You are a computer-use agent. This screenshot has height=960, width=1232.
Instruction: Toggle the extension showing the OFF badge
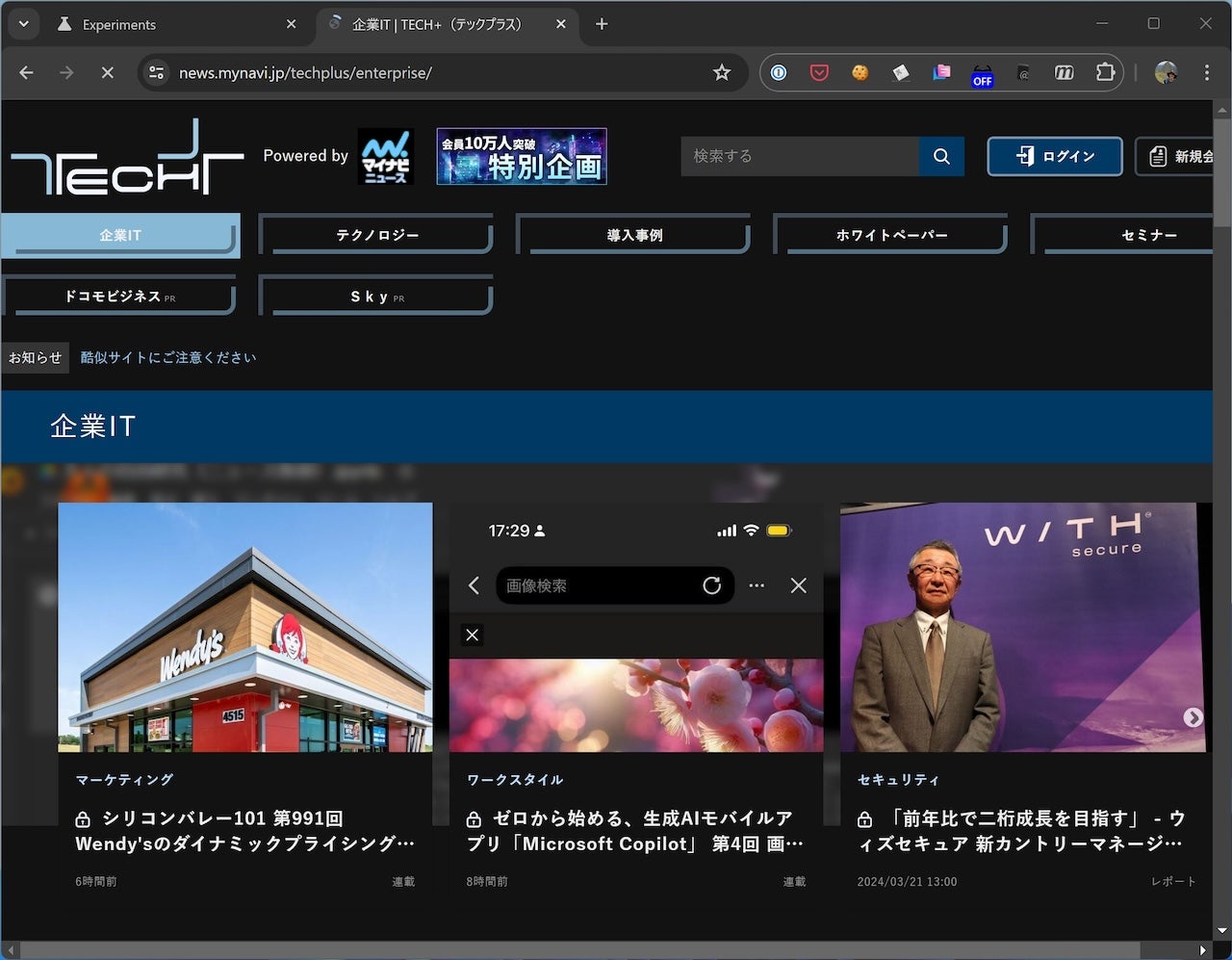click(x=982, y=74)
